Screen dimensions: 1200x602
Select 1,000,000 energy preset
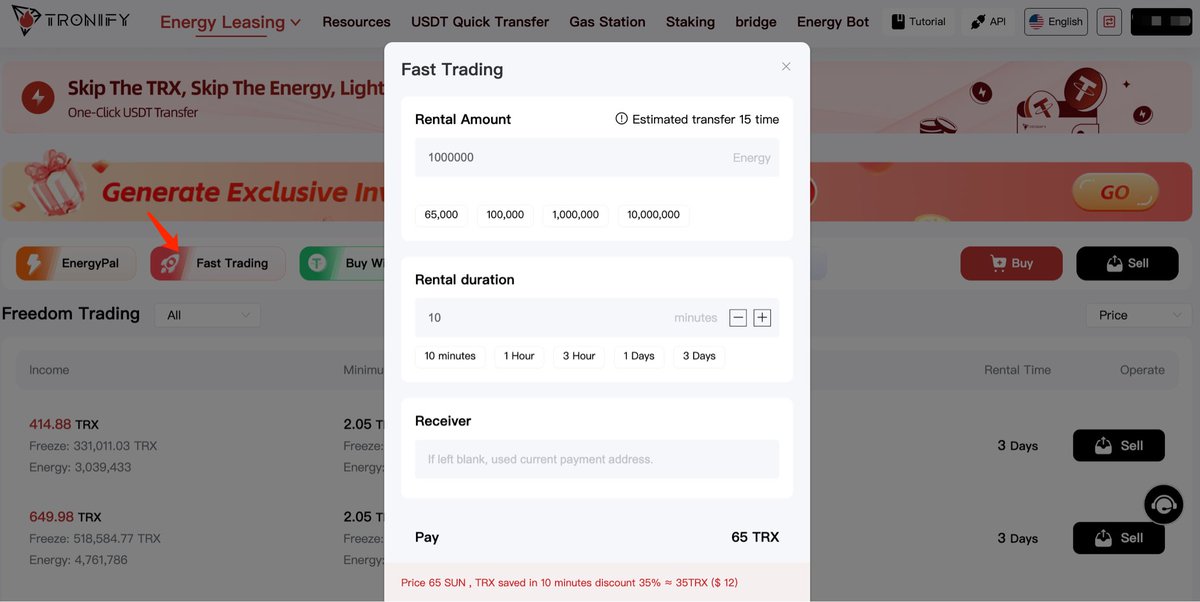(575, 215)
